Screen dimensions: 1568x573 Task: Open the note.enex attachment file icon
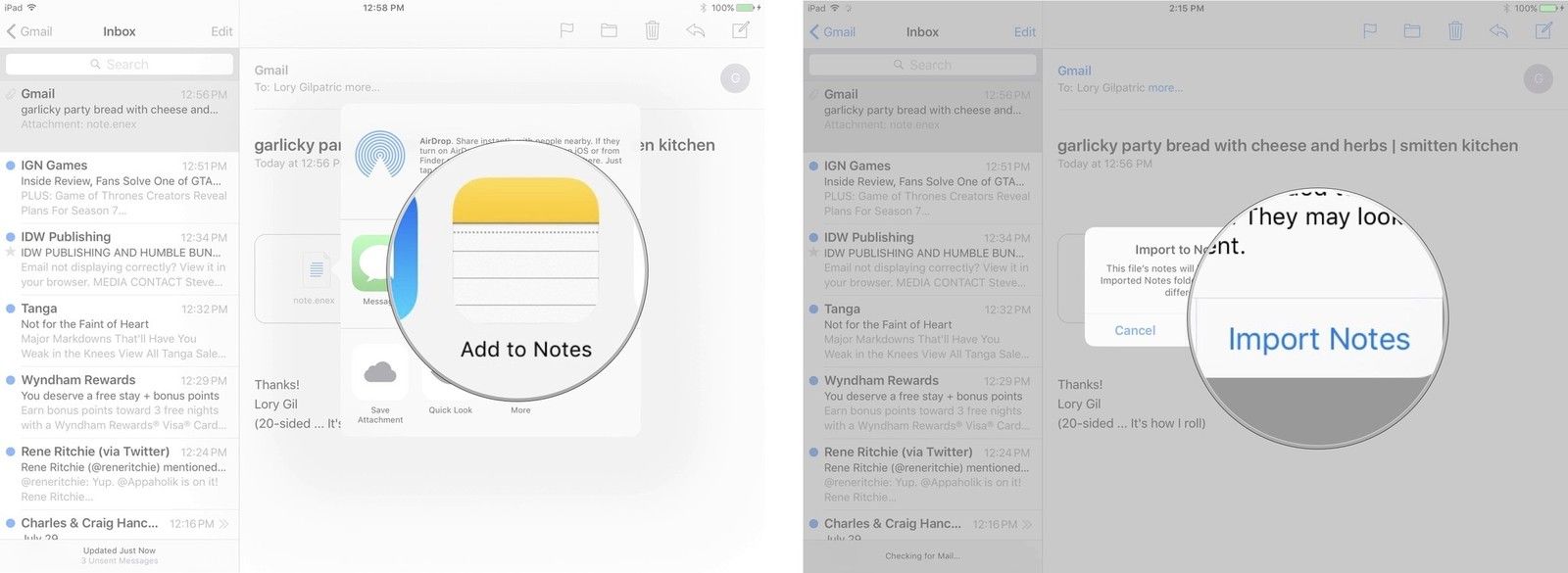click(316, 267)
